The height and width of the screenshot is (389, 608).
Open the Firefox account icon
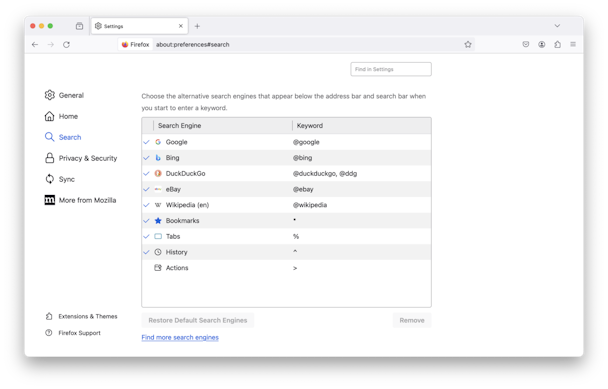(541, 44)
